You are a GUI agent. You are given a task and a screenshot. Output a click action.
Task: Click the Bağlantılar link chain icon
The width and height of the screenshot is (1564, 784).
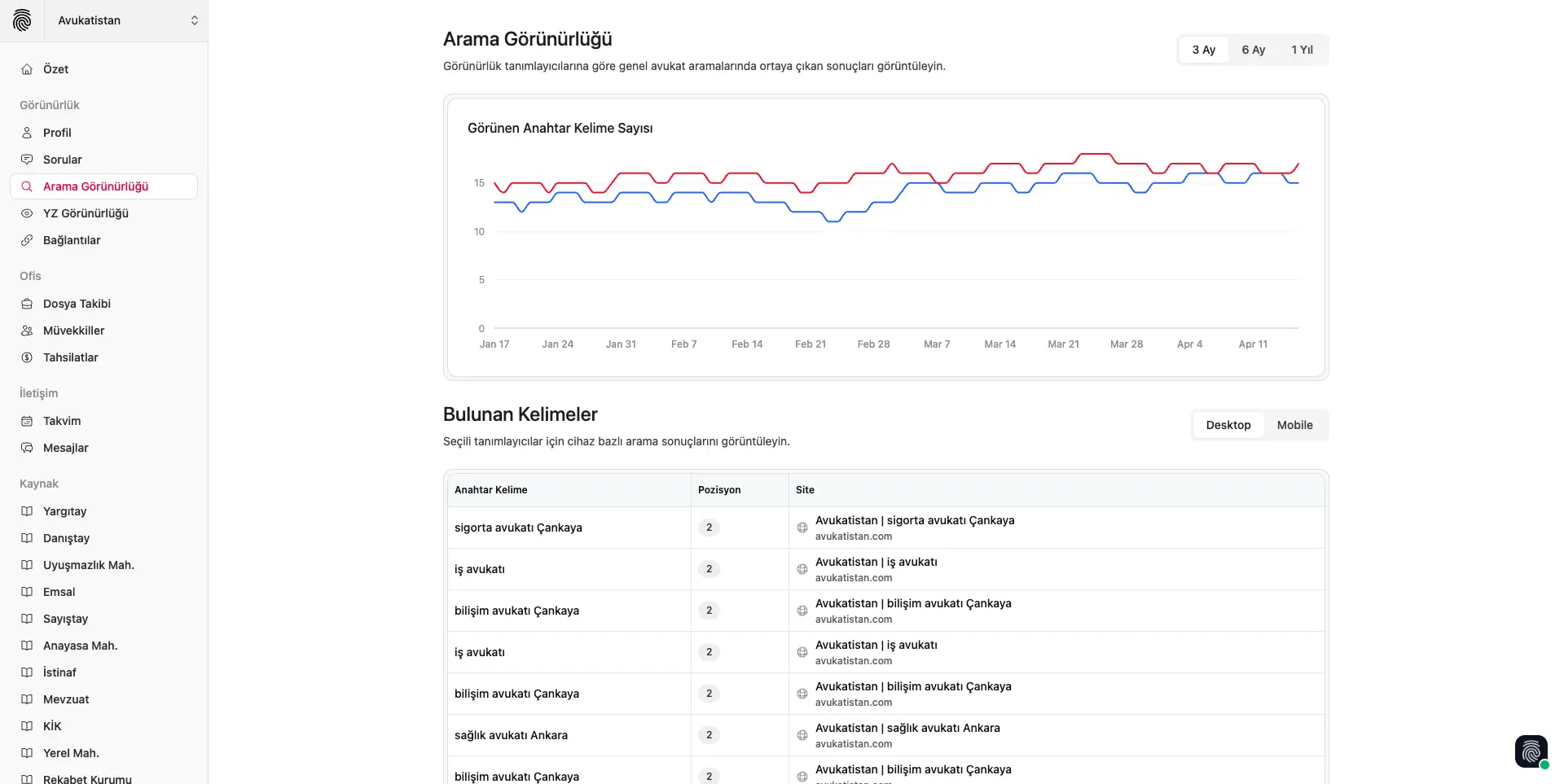(27, 240)
